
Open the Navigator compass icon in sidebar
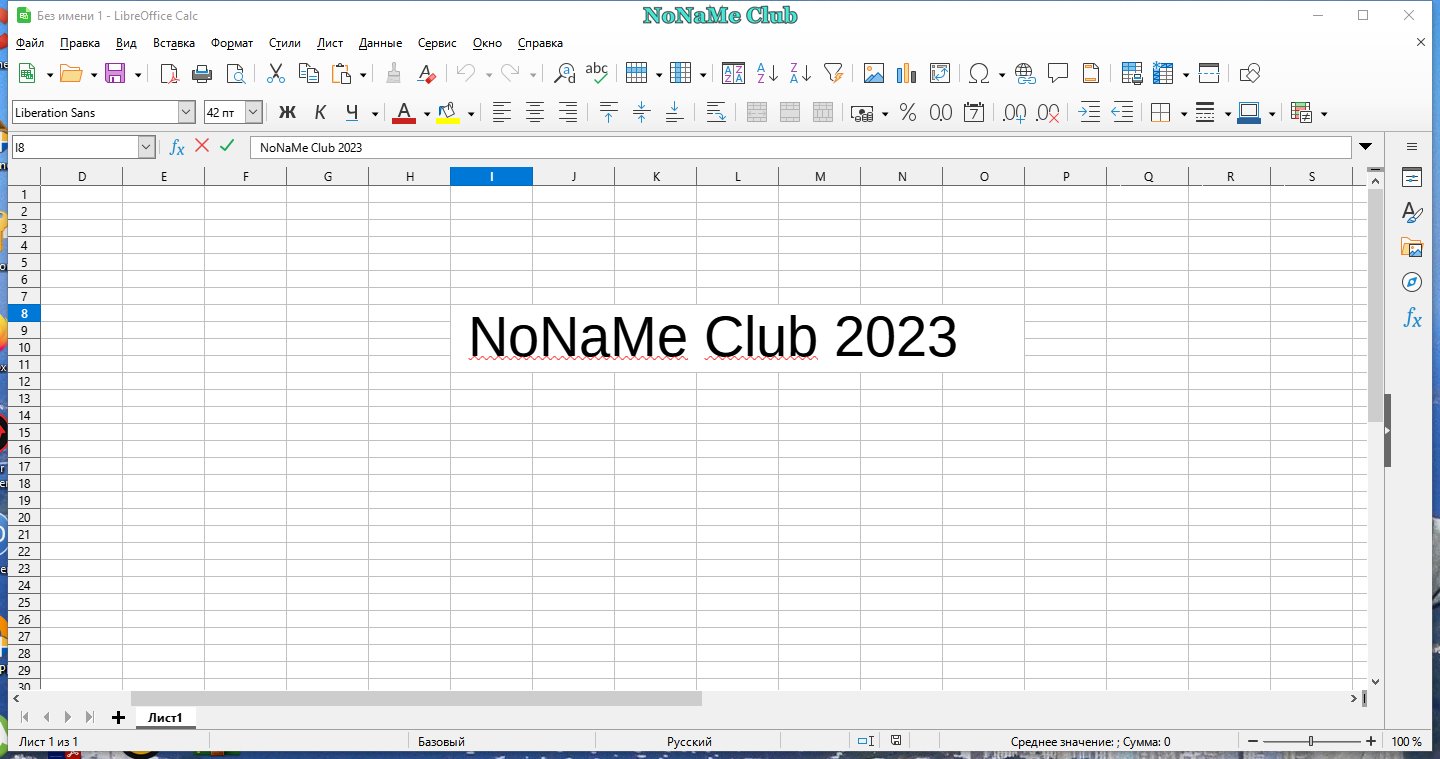[1412, 281]
